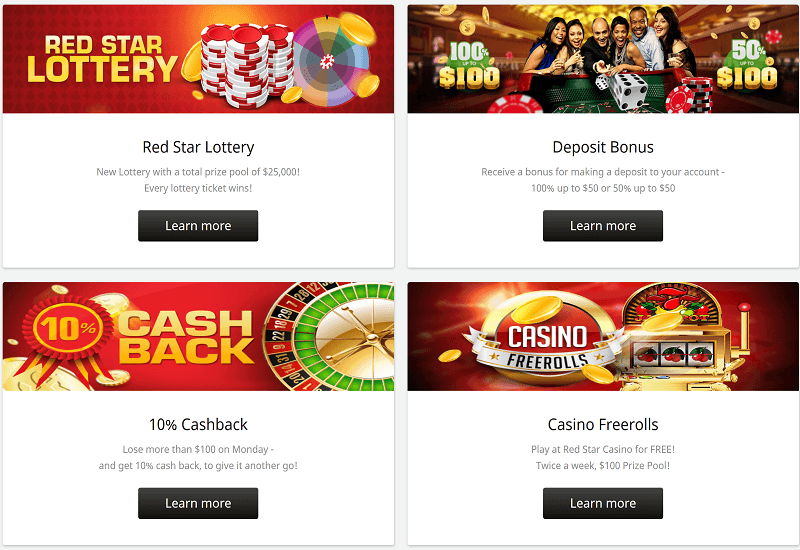The width and height of the screenshot is (800, 550).
Task: Click the Red Star Lottery heading
Action: point(198,147)
